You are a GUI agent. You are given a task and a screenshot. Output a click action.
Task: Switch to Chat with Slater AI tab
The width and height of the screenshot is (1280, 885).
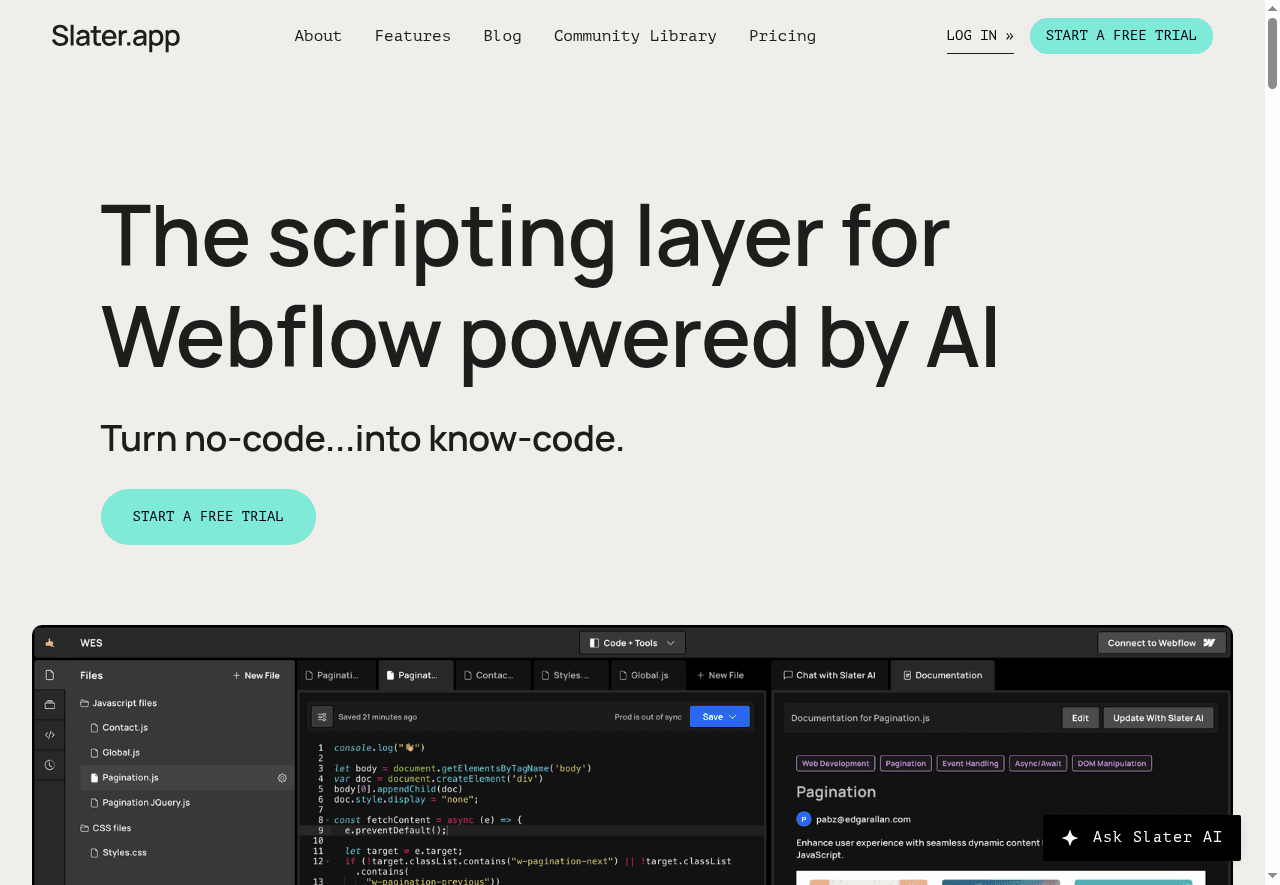pos(829,675)
